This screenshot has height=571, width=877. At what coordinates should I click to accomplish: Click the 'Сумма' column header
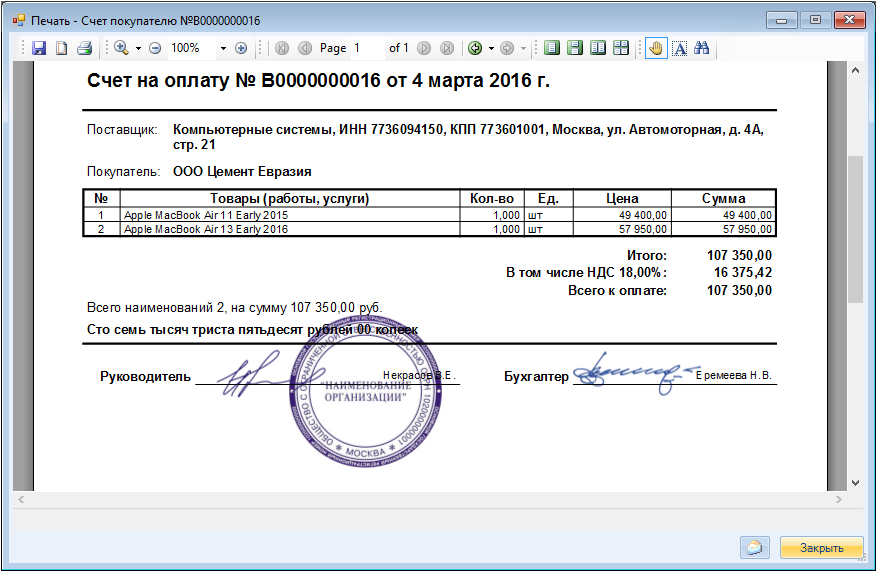point(723,199)
